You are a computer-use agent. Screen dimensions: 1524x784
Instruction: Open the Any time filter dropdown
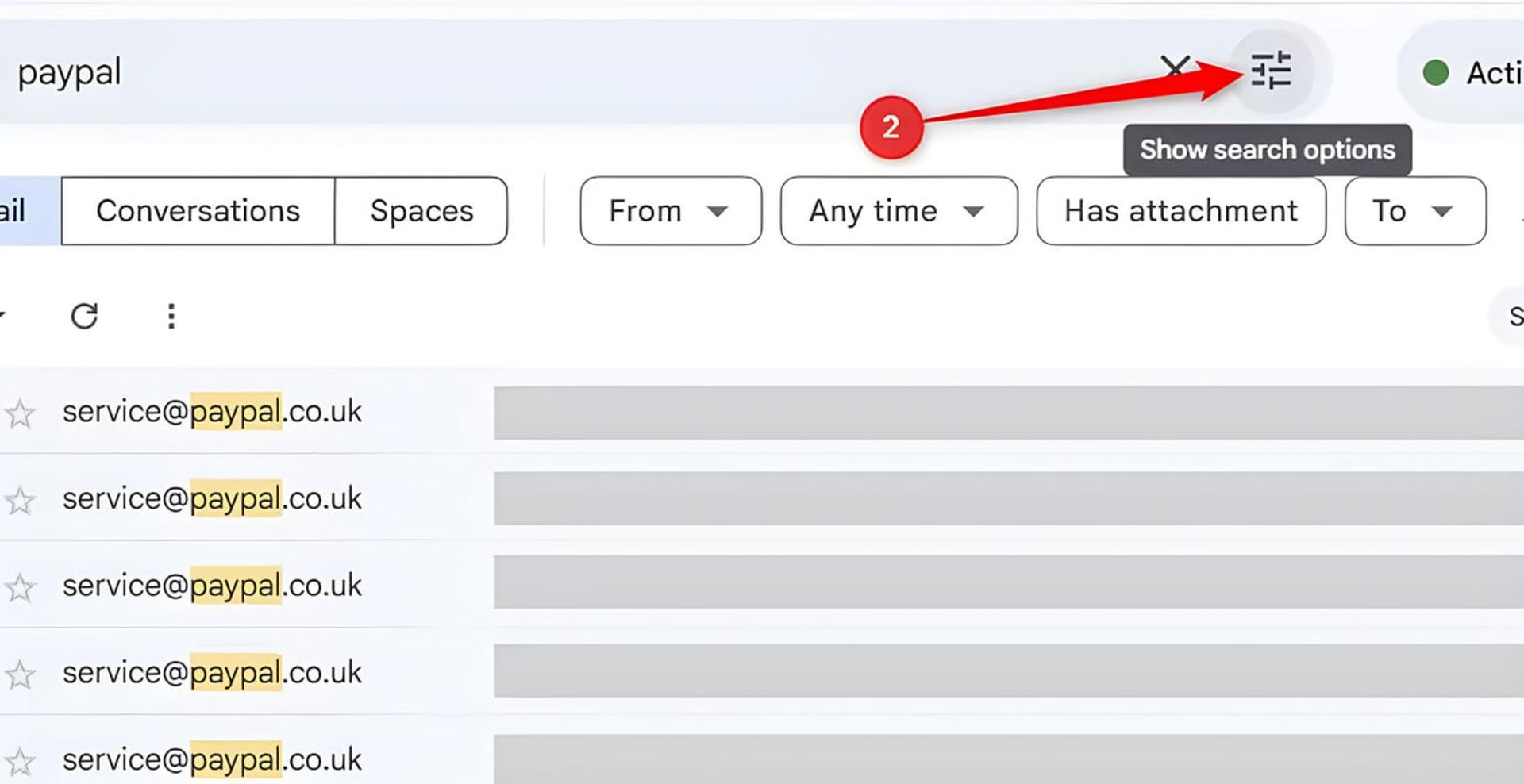coord(899,211)
